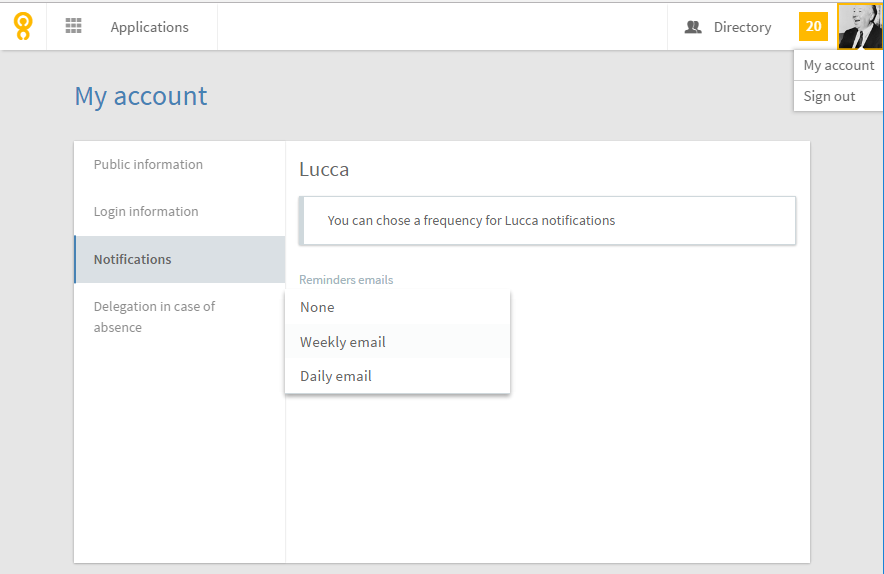The image size is (884, 574).
Task: Click the Lucca orange logo icon
Action: click(x=23, y=27)
